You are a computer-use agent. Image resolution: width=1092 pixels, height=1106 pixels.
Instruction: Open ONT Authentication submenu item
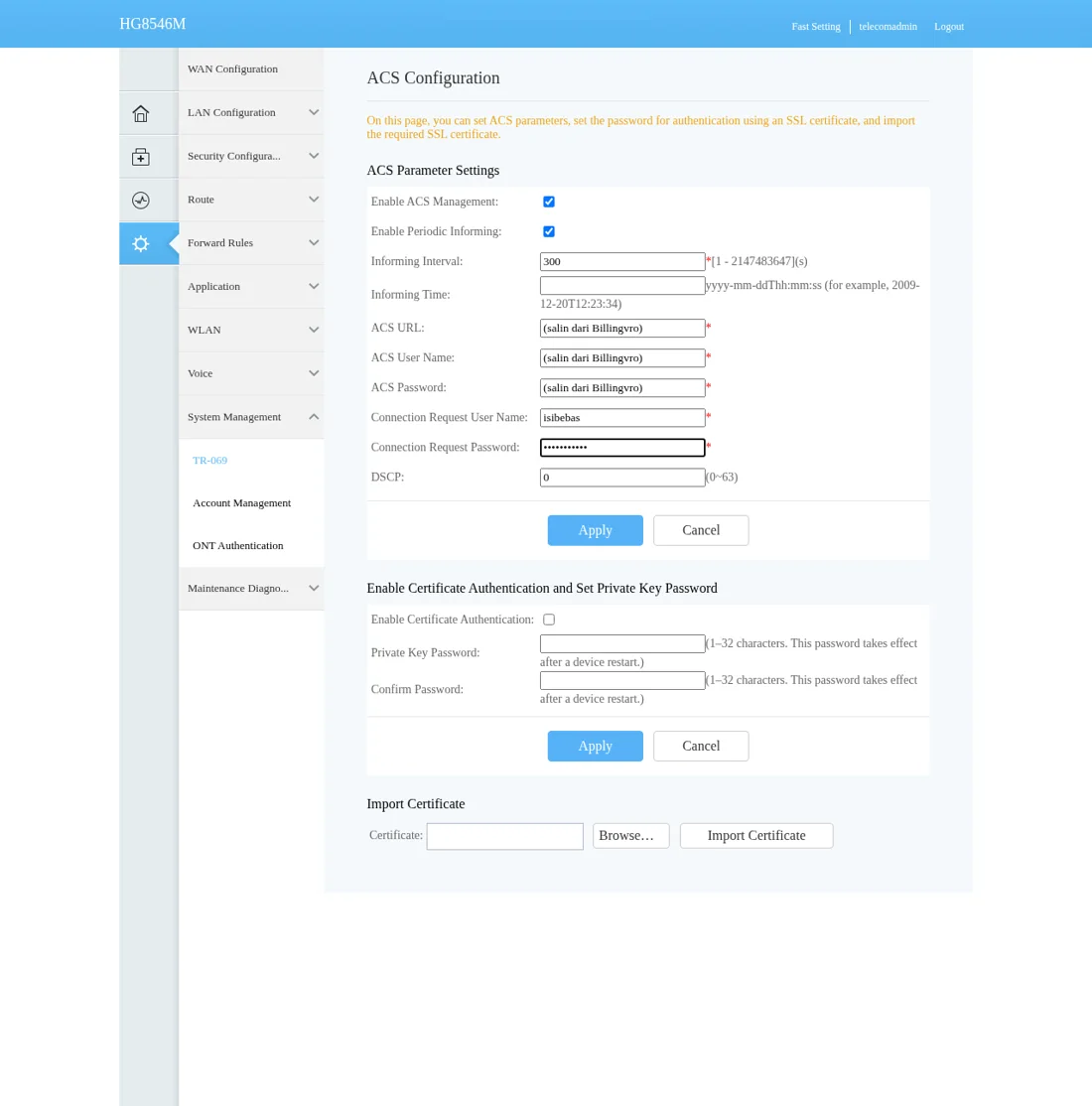(x=237, y=546)
